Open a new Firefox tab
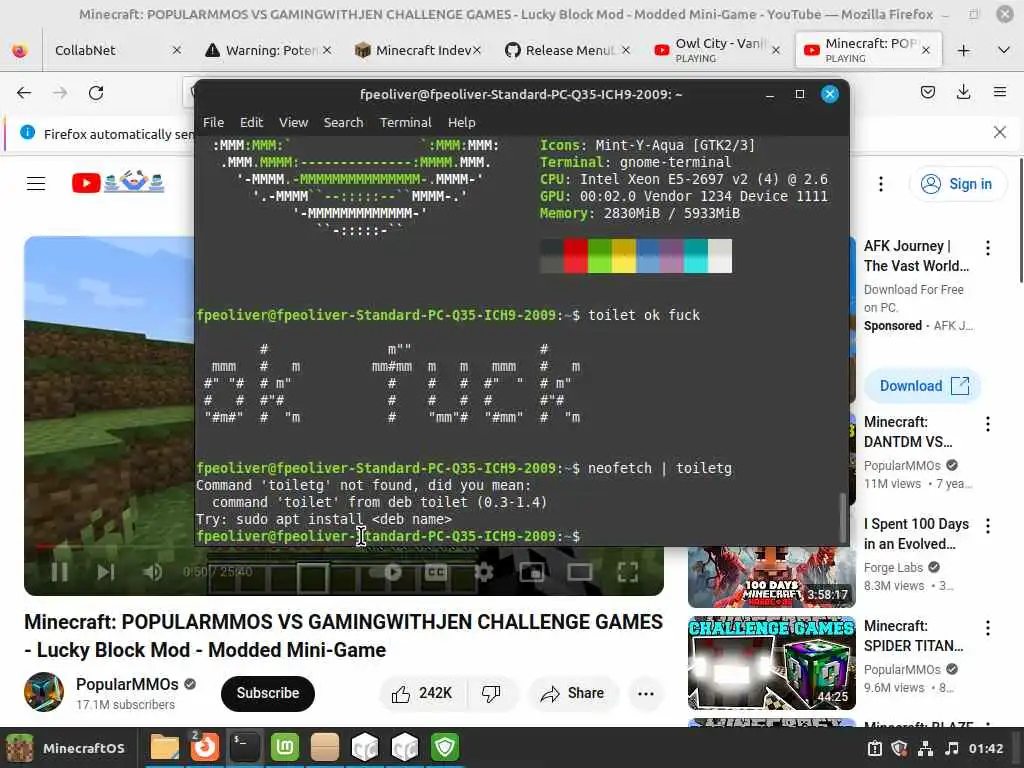 tap(963, 50)
